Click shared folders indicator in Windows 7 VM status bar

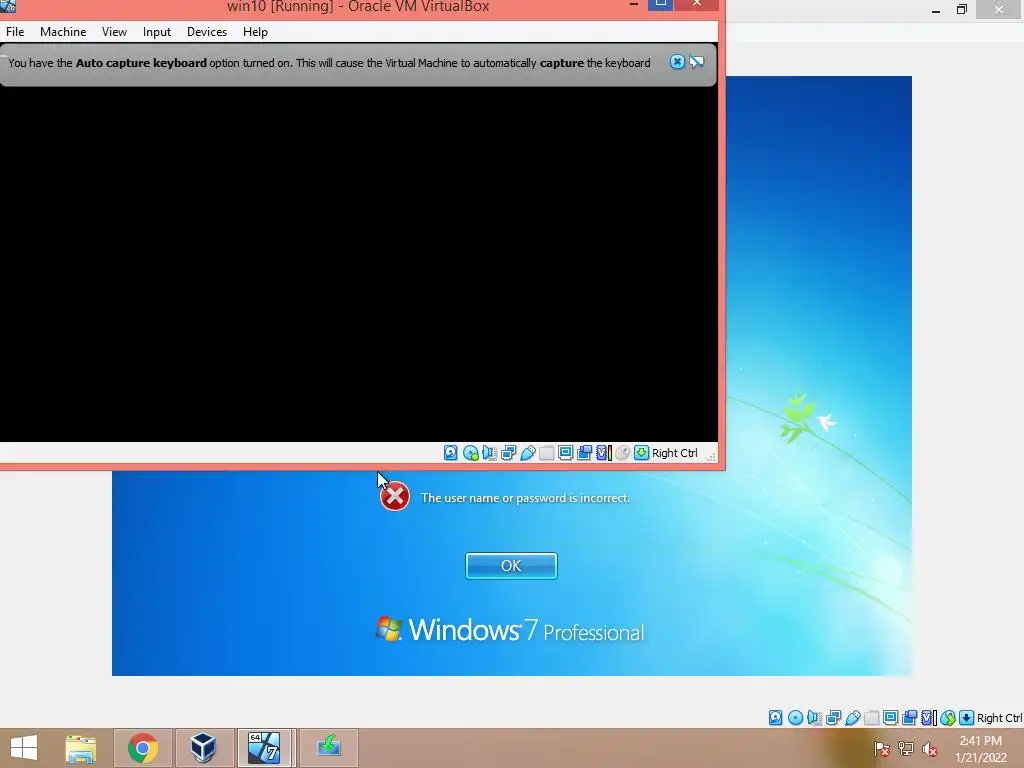871,718
